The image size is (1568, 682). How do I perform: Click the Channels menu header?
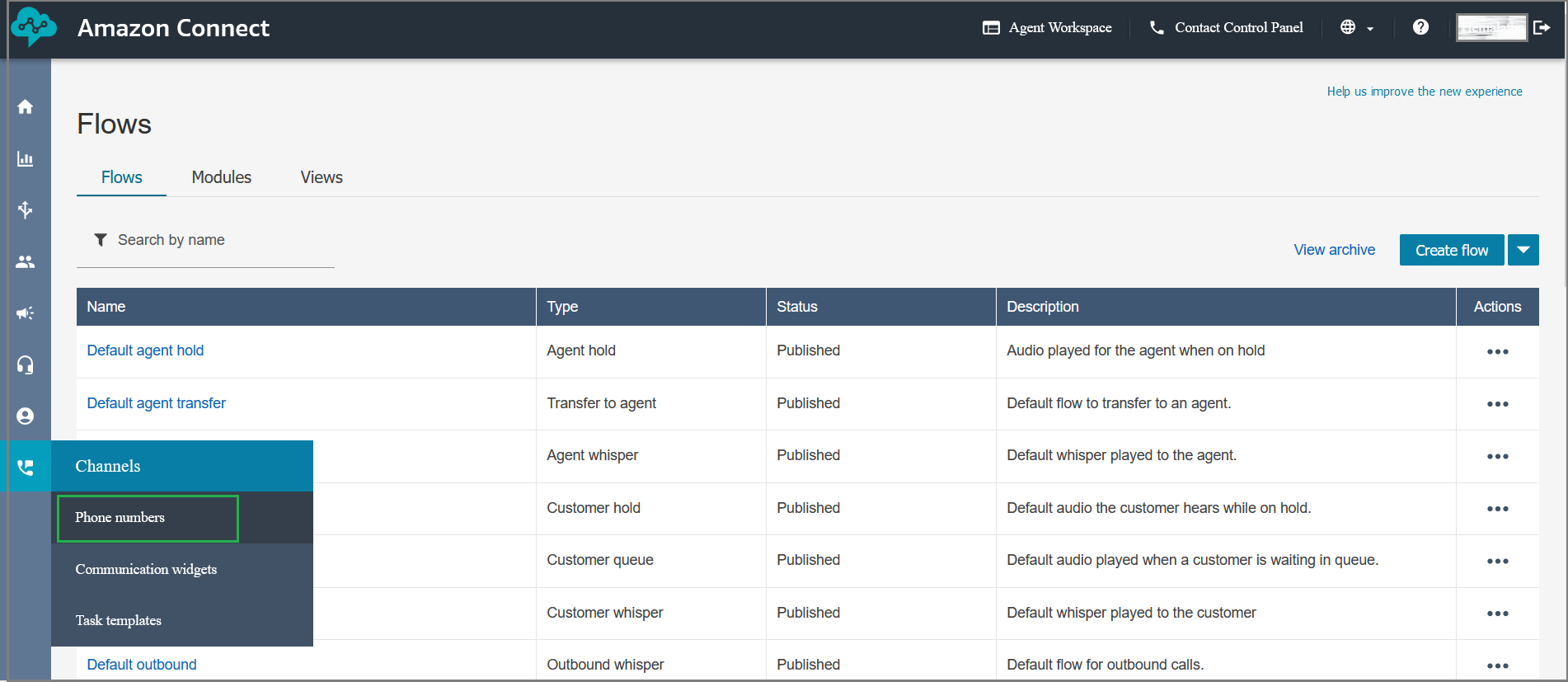click(182, 466)
